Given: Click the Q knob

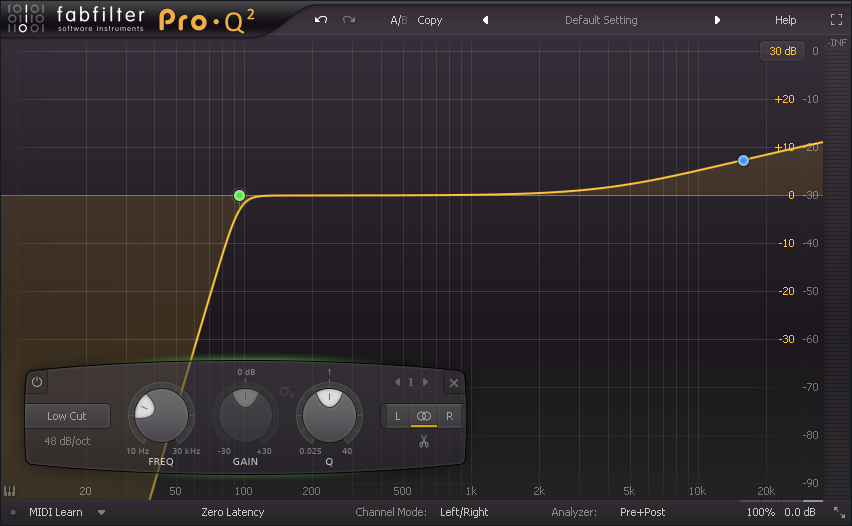Looking at the screenshot, I should tap(329, 416).
